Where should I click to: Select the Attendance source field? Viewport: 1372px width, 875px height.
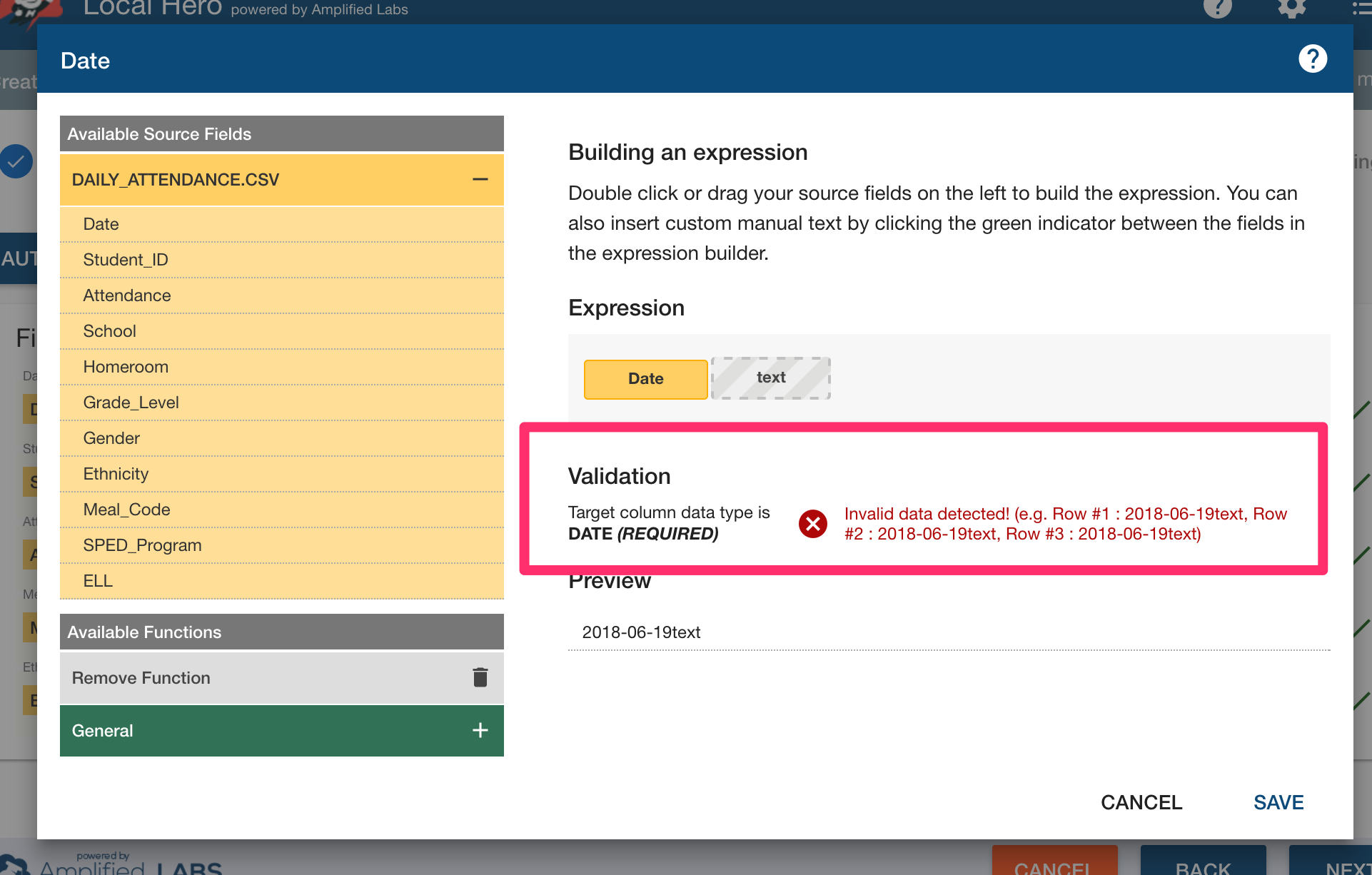pos(127,295)
